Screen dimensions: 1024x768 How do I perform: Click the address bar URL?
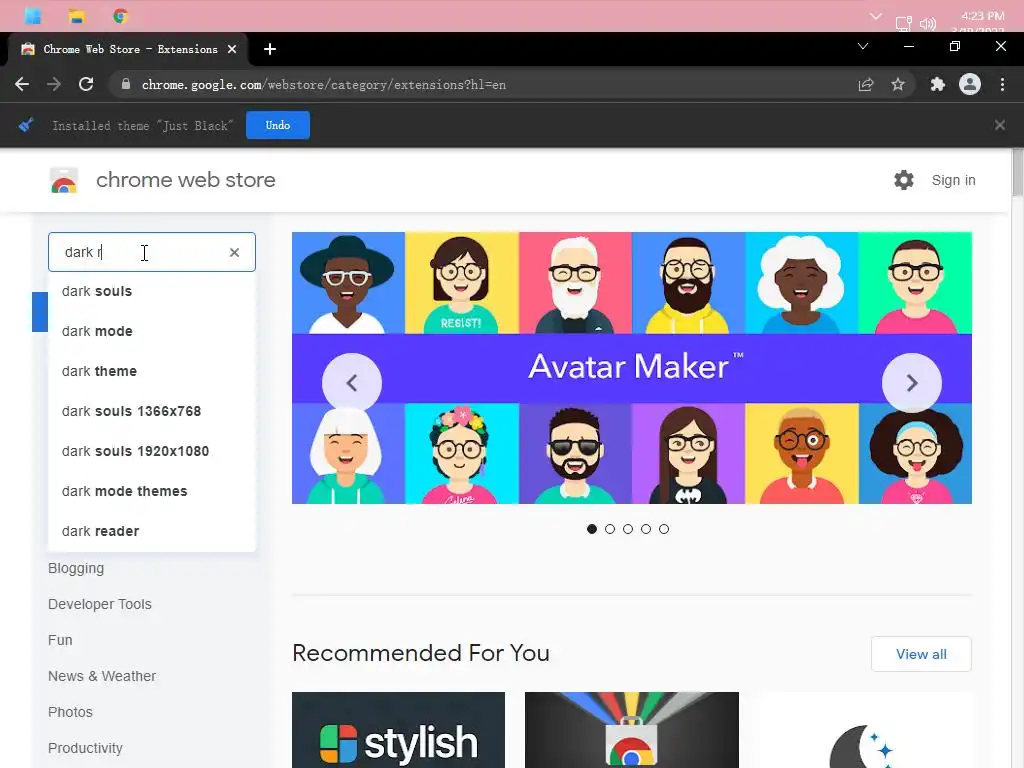click(324, 85)
